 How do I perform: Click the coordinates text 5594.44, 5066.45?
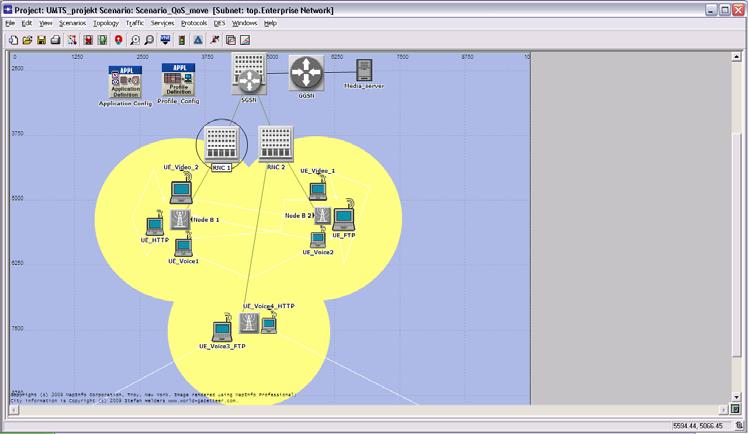point(697,425)
